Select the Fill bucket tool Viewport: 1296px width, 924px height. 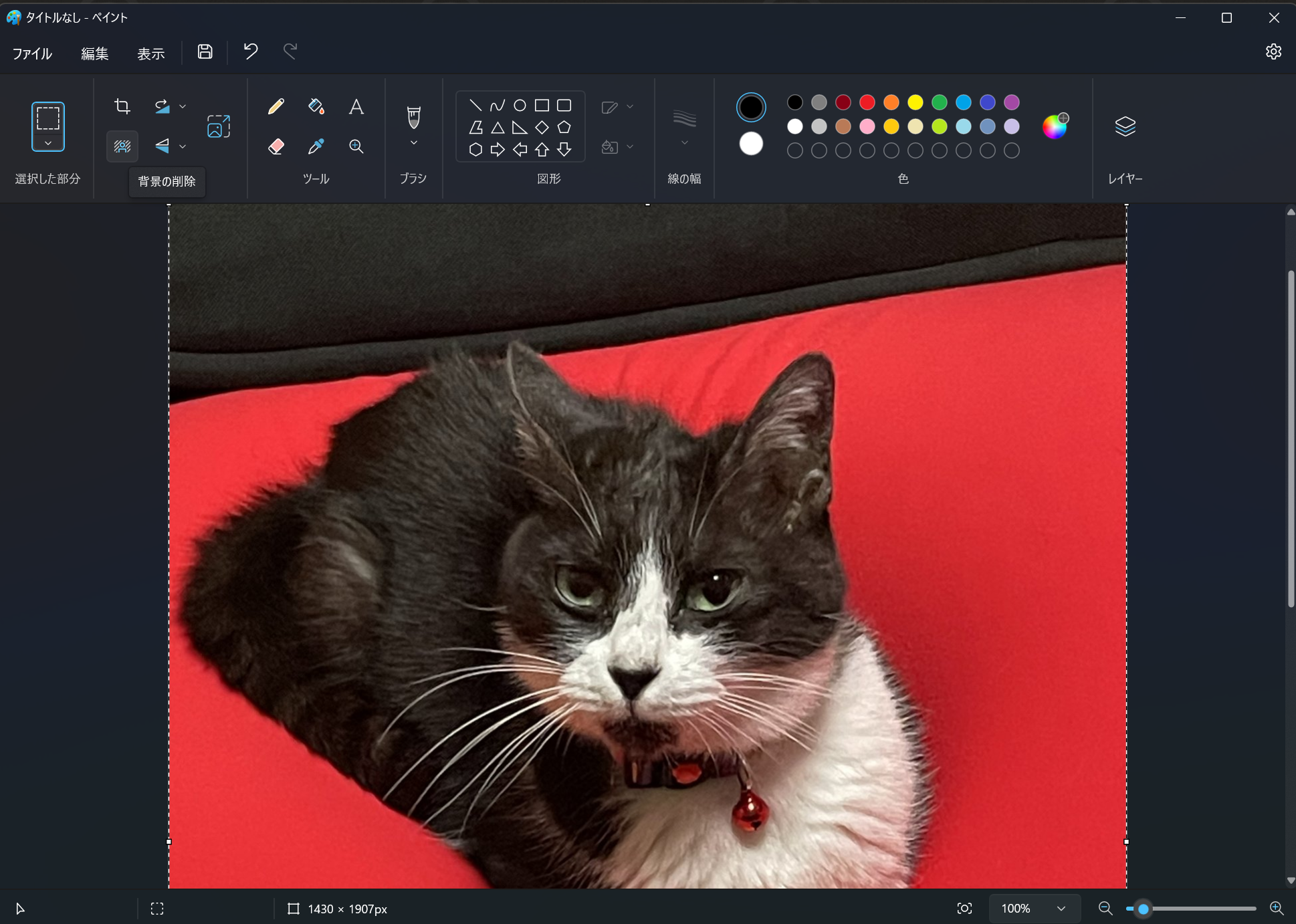pos(316,106)
